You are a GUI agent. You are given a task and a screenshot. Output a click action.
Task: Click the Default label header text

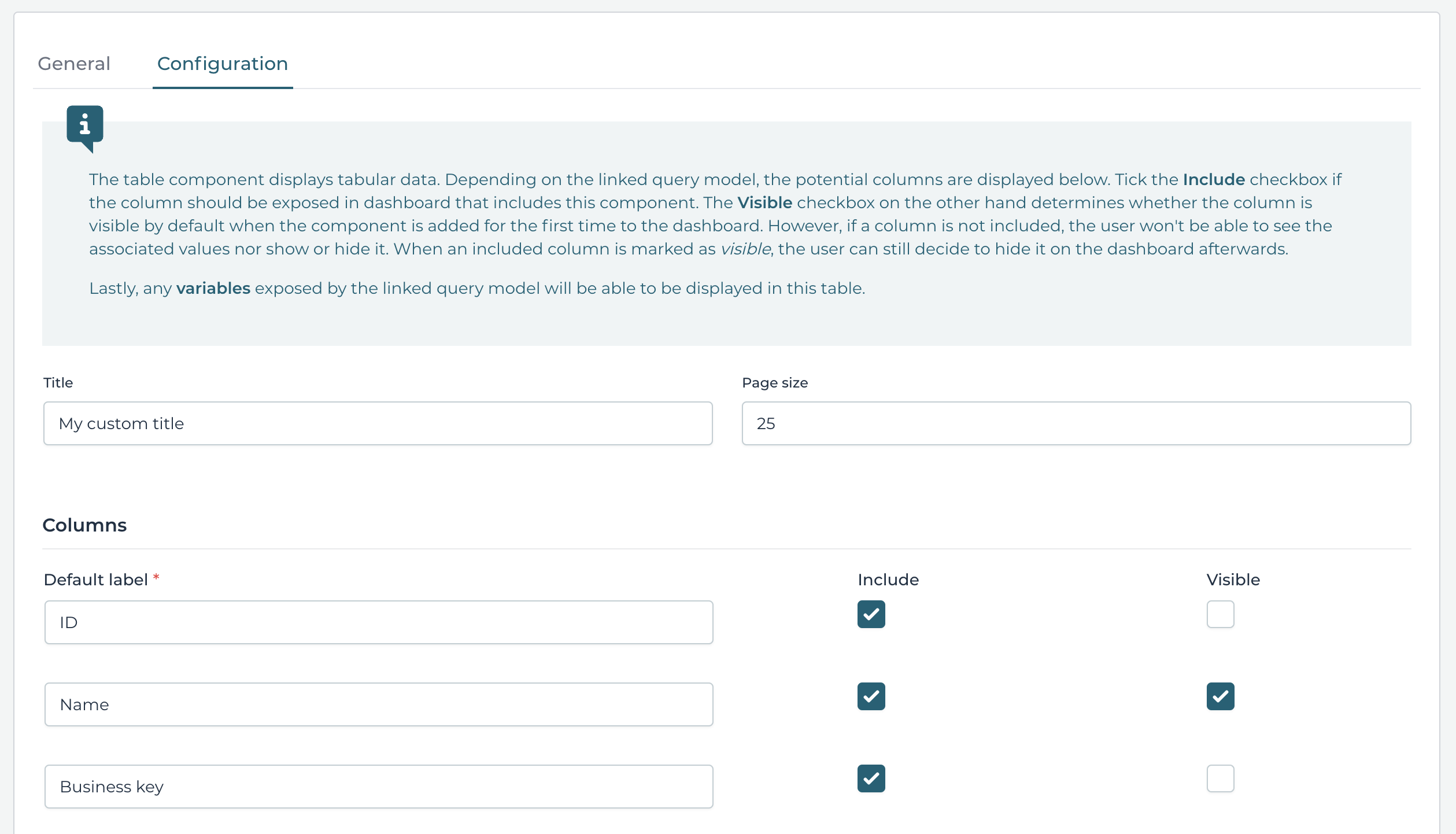click(x=96, y=579)
